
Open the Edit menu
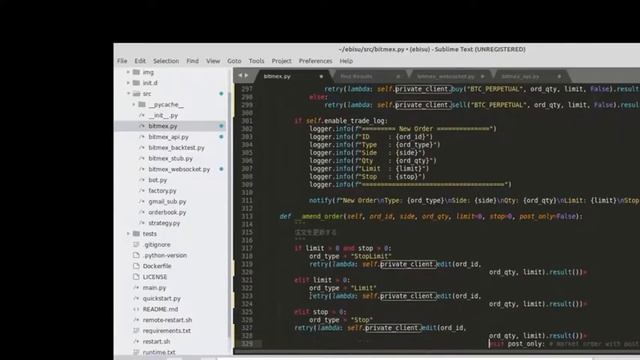coord(140,61)
